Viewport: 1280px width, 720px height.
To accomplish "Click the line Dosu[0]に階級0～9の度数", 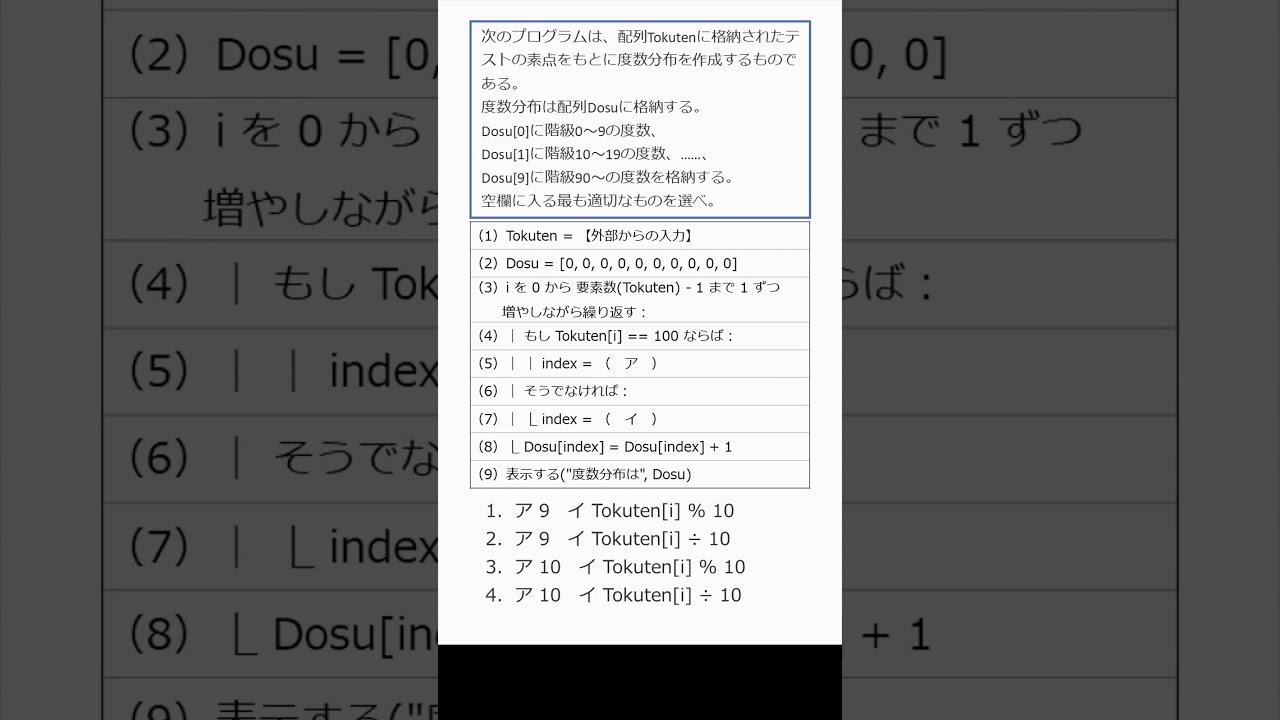I will 569,130.
